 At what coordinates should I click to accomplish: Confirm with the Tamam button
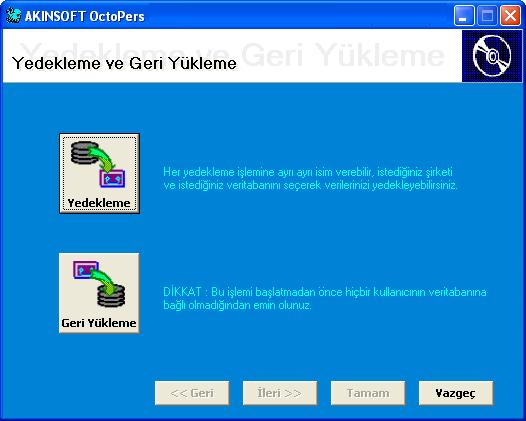click(x=368, y=393)
